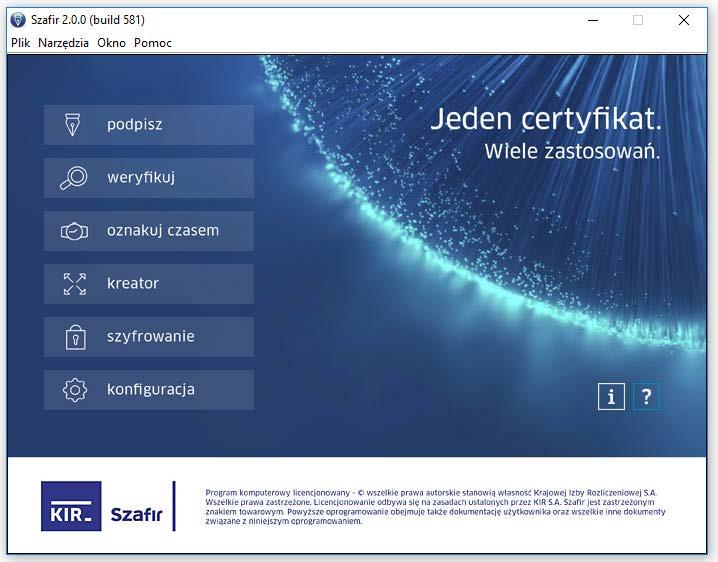Select the weryfikuj button label
Screen dimensions: 718x562
click(x=141, y=178)
